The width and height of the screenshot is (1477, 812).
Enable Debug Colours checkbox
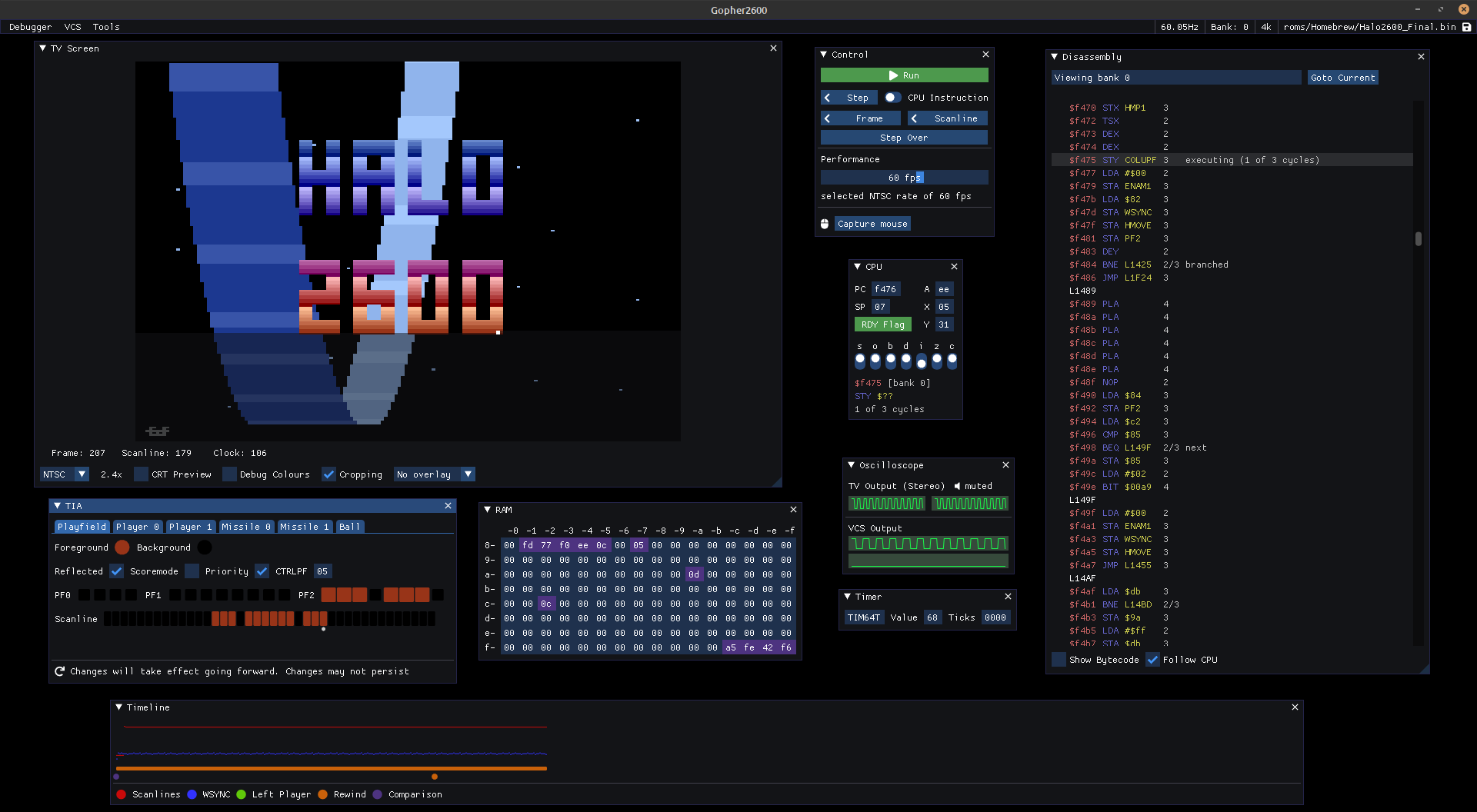tap(229, 474)
